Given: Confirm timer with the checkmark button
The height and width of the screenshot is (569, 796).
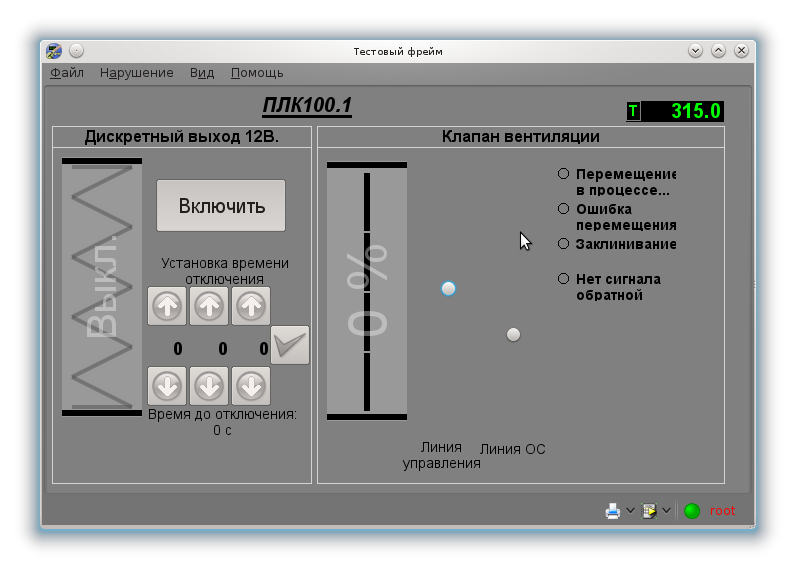Looking at the screenshot, I should [x=290, y=345].
